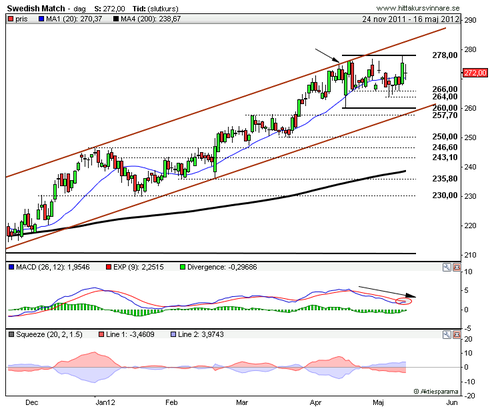
Task: Click the 235,80 level label
Action: 445,179
